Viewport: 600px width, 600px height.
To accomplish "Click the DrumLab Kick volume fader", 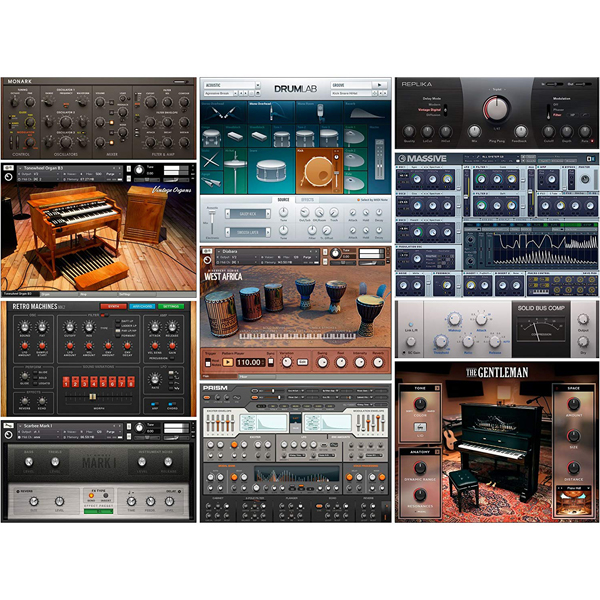I will click(336, 173).
